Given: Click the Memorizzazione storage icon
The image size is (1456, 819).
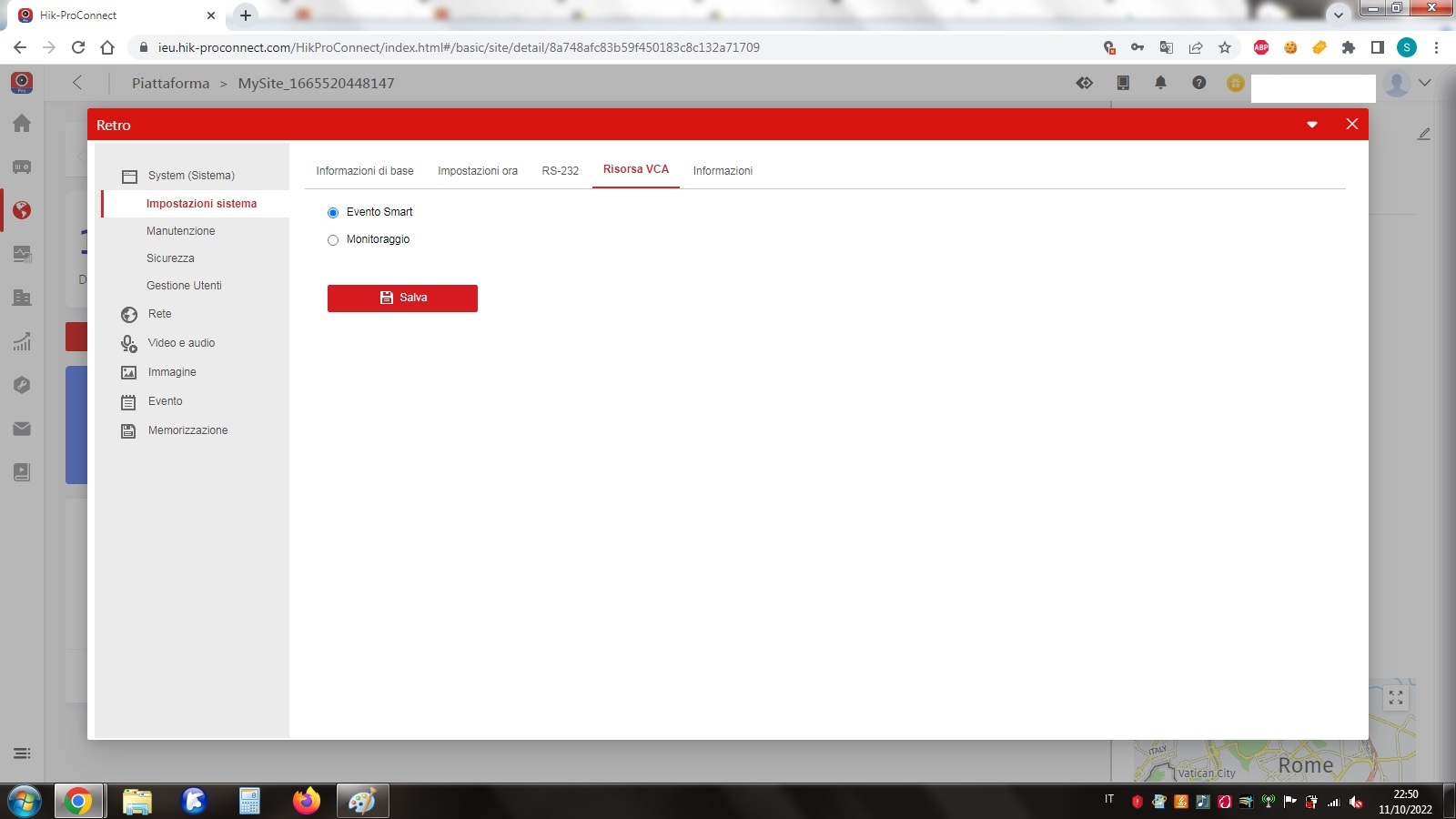Looking at the screenshot, I should pyautogui.click(x=129, y=431).
